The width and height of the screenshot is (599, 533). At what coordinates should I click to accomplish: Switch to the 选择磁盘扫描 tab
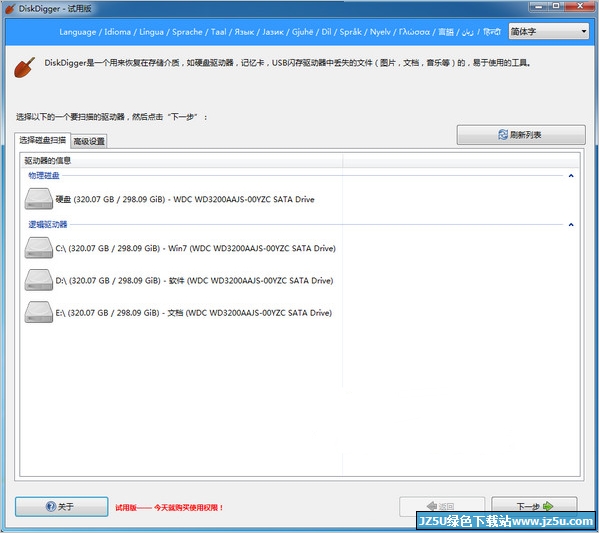tap(42, 140)
